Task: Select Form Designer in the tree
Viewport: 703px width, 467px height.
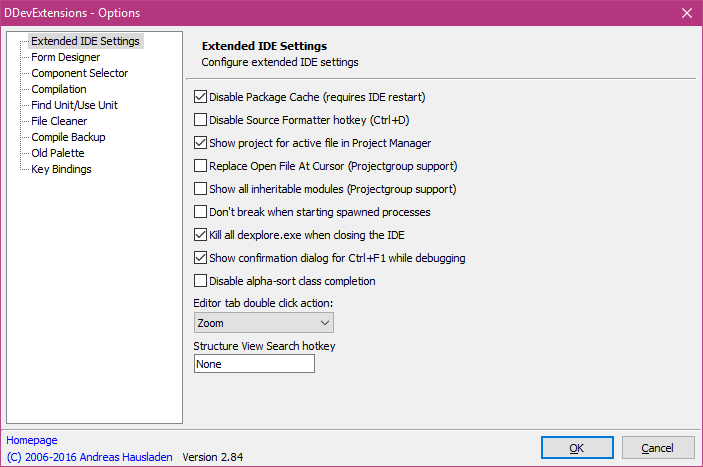Action: (x=65, y=57)
